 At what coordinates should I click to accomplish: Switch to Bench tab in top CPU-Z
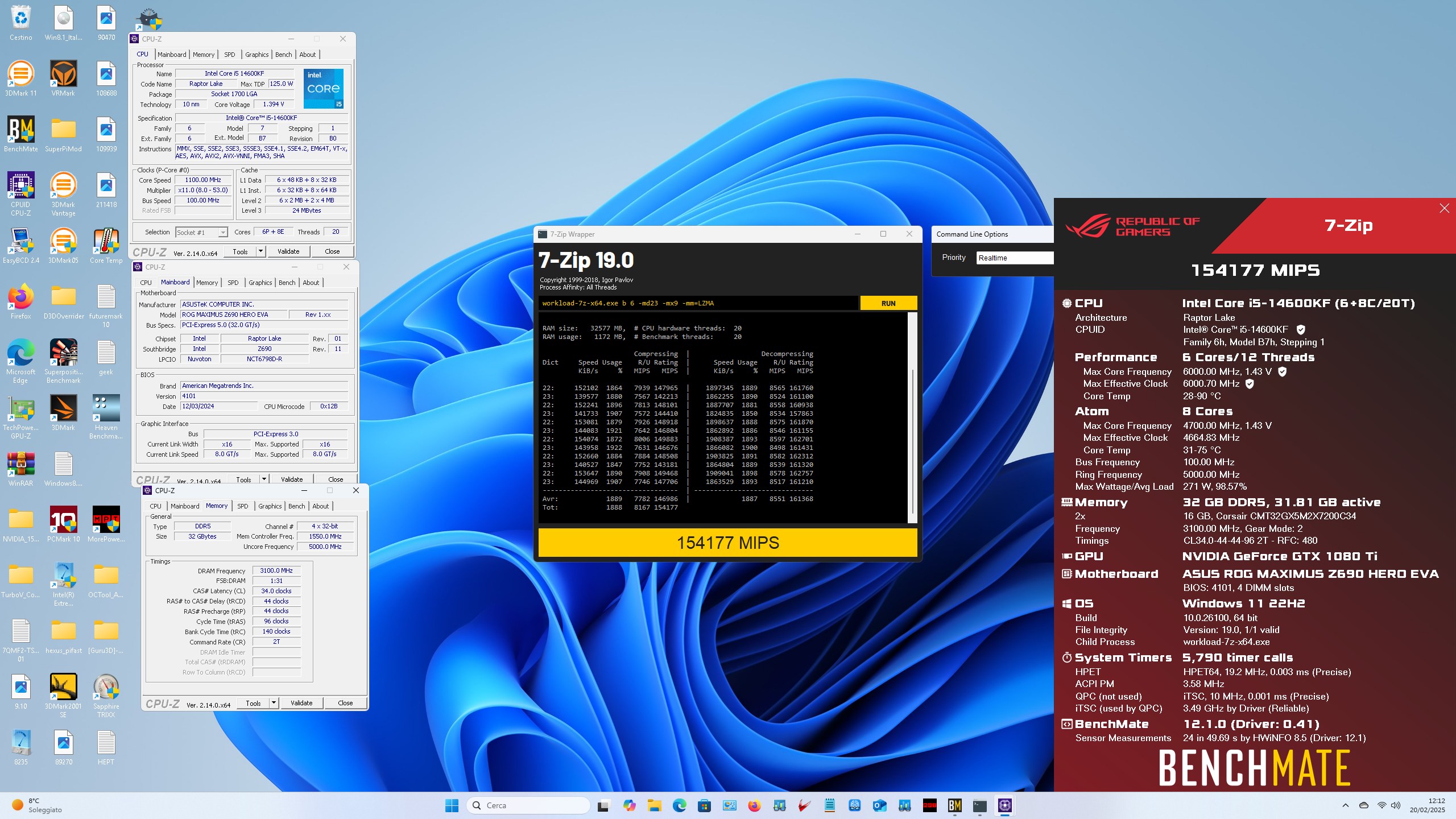click(283, 55)
